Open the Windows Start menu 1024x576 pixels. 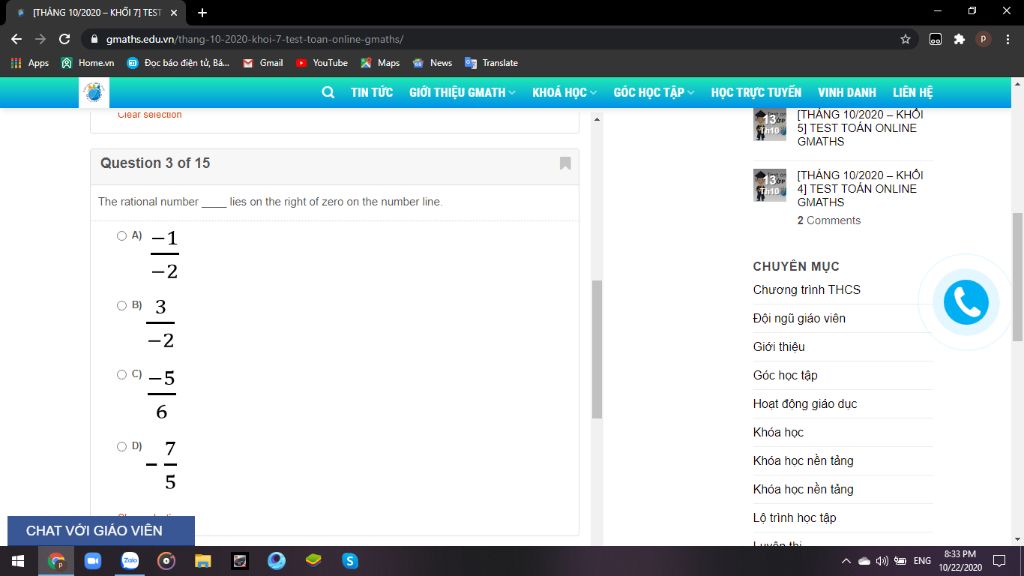tap(18, 561)
